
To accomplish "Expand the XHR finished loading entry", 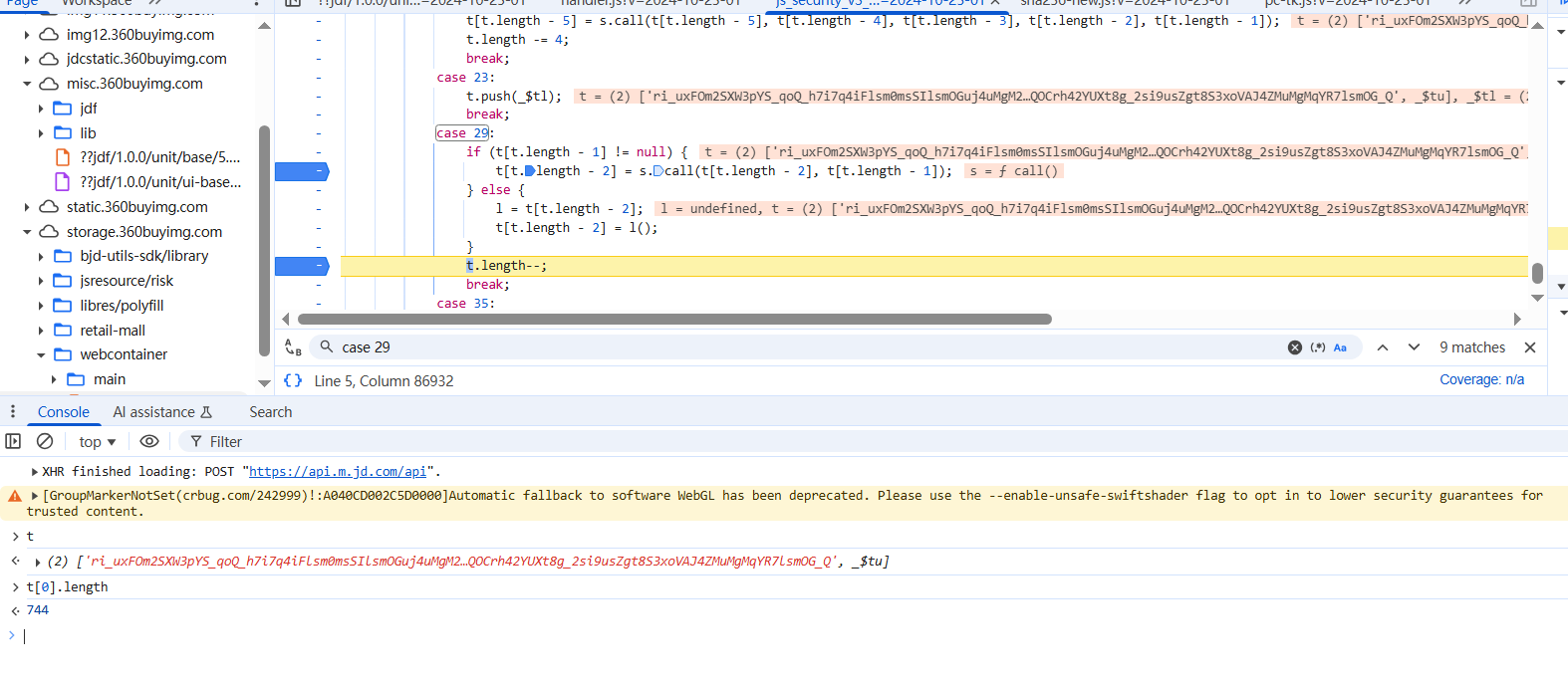I will coord(36,472).
